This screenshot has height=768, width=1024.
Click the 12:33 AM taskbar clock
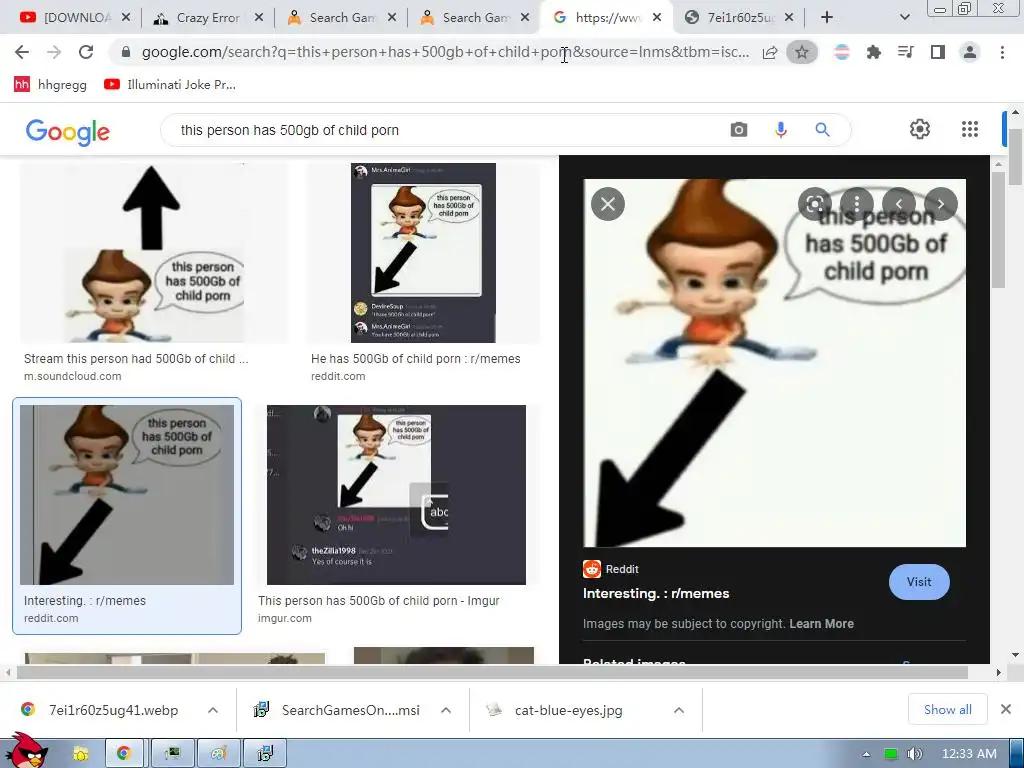click(x=969, y=754)
